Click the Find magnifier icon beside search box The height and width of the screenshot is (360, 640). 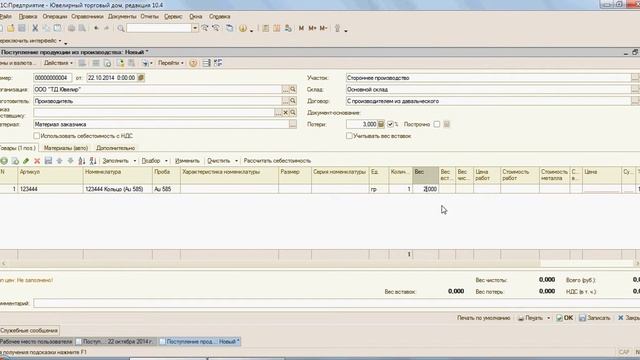tap(121, 28)
